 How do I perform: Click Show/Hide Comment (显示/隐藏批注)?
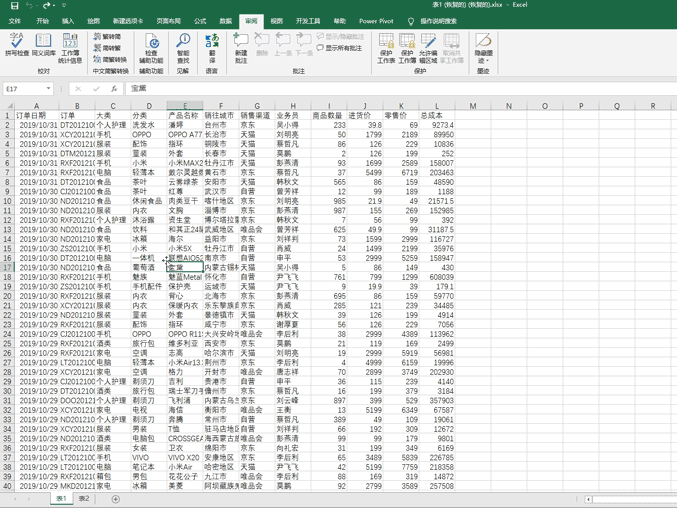point(340,37)
